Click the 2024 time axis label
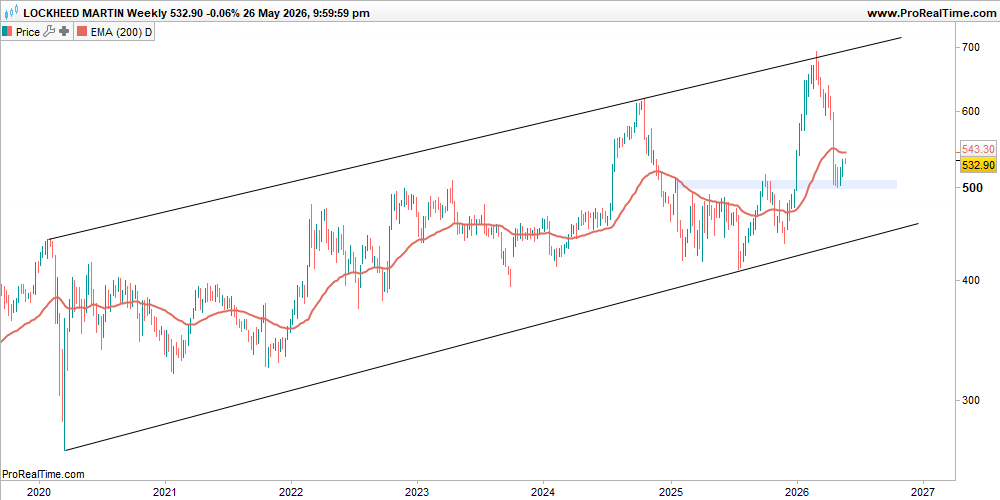This screenshot has width=1000, height=500. click(543, 492)
